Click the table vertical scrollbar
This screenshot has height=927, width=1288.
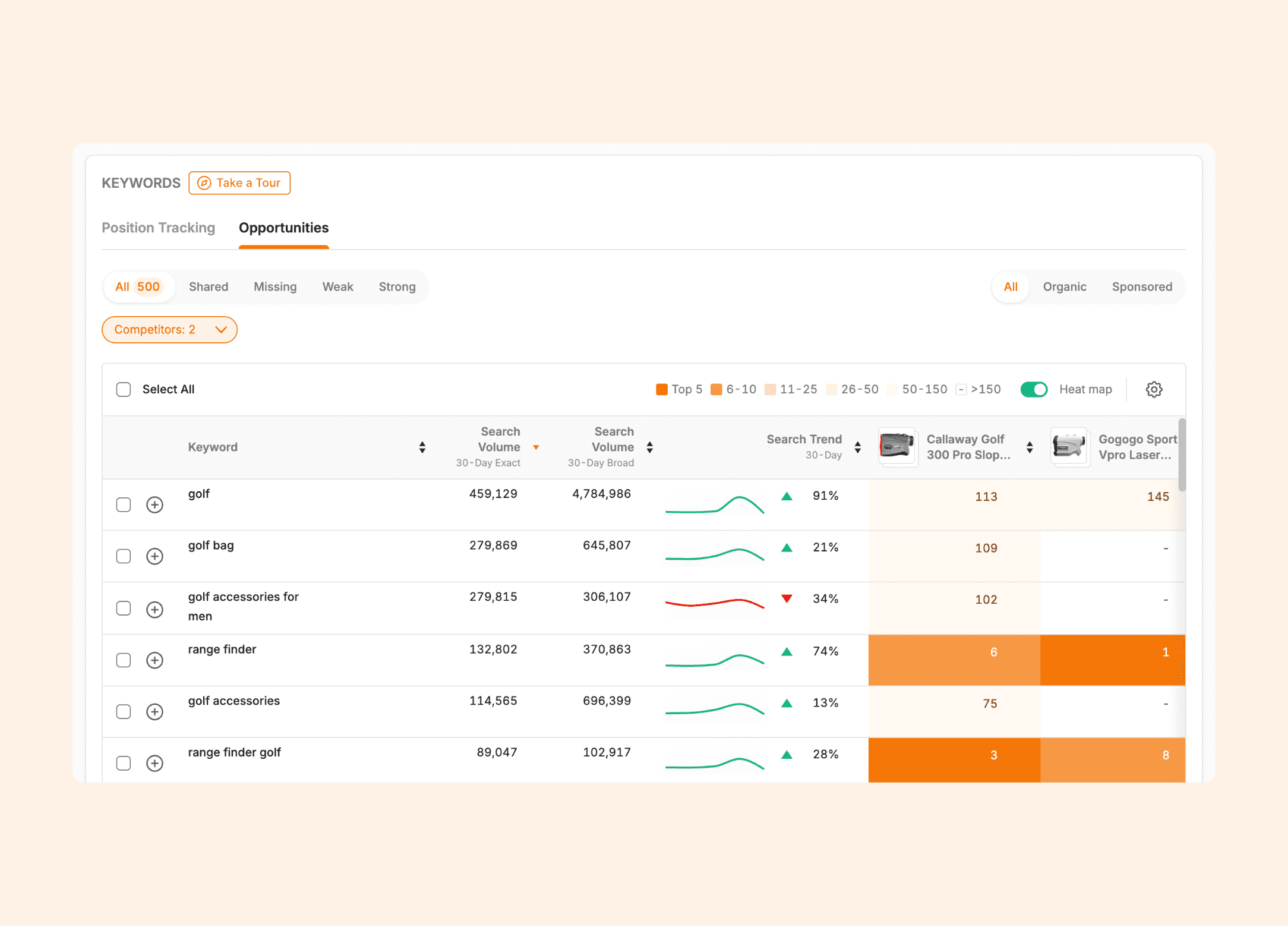click(1182, 455)
